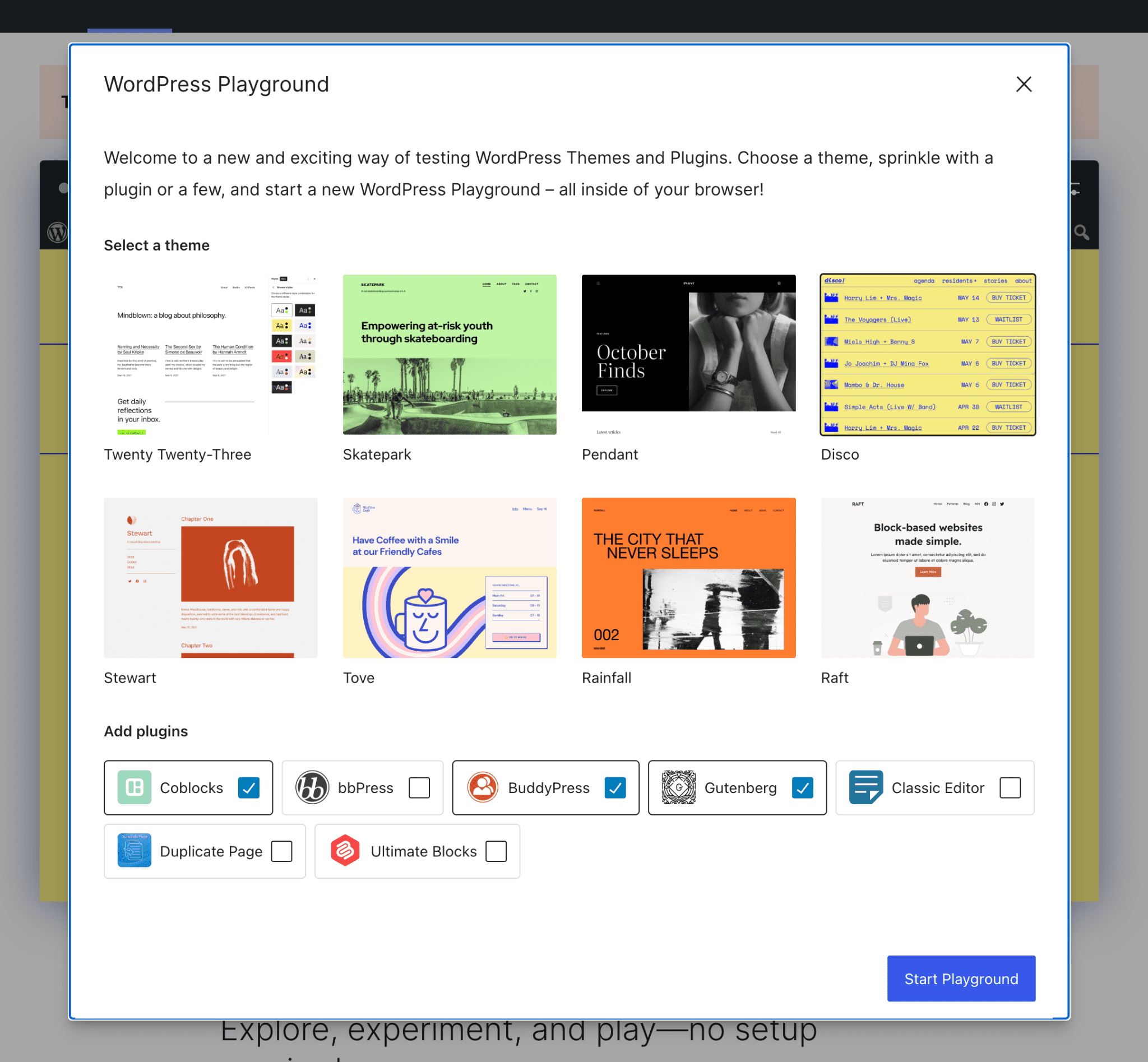This screenshot has width=1148, height=1062.
Task: Select the Duplicate Page plugin icon
Action: point(134,852)
